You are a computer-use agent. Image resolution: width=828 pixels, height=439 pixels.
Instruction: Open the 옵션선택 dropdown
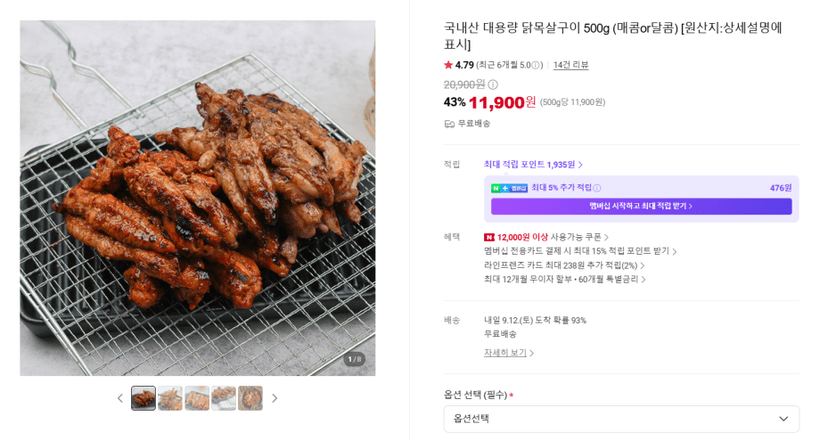click(x=621, y=419)
